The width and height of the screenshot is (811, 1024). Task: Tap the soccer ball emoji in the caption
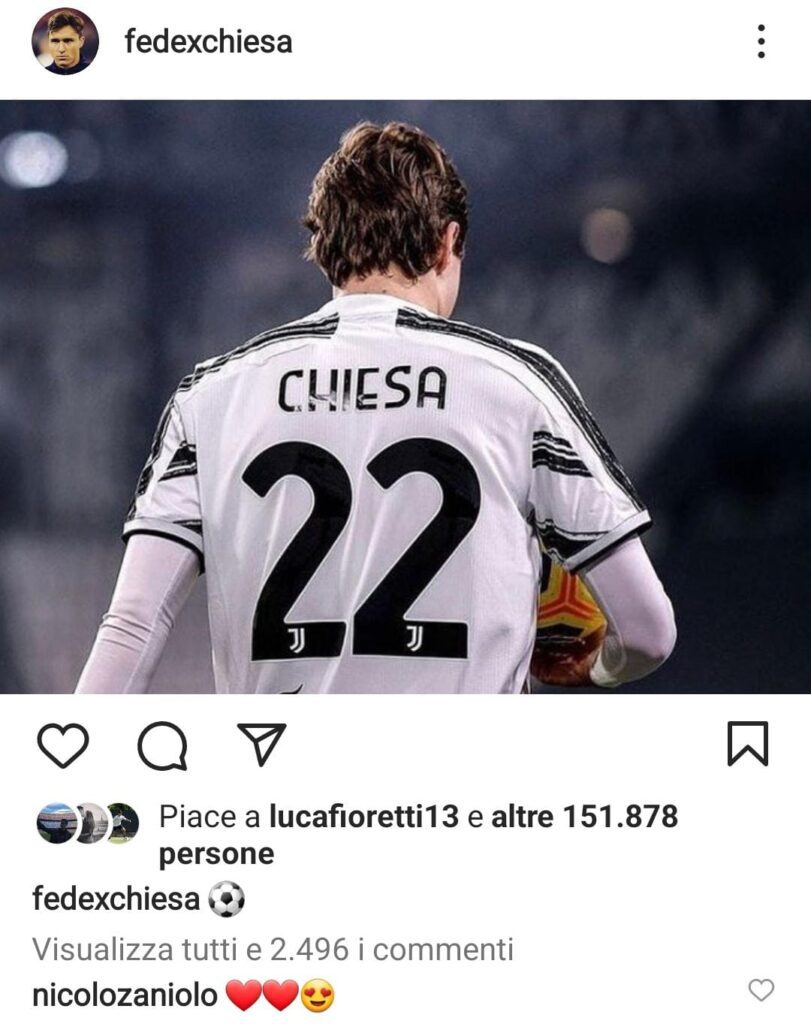(x=226, y=900)
